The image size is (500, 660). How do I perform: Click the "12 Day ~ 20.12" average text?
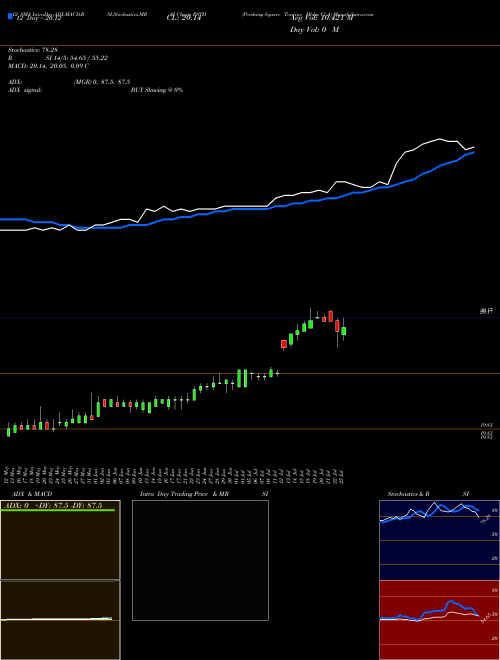tap(37, 18)
